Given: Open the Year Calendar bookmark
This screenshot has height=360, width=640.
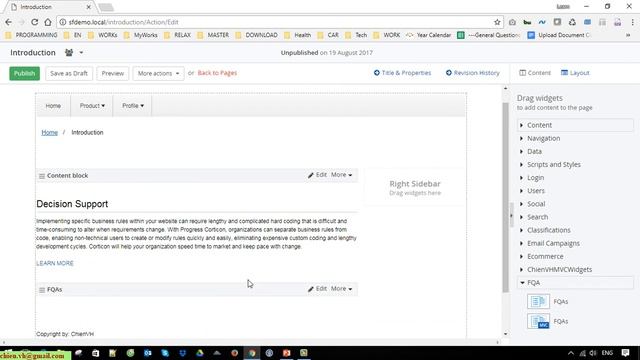Looking at the screenshot, I should 428,35.
